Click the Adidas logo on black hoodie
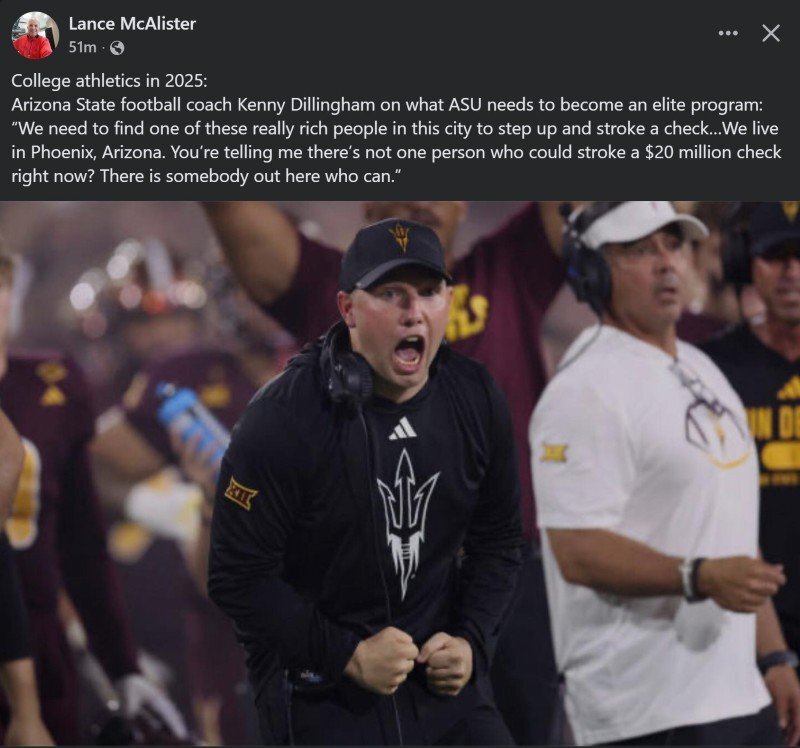Viewport: 800px width, 748px height. click(403, 429)
